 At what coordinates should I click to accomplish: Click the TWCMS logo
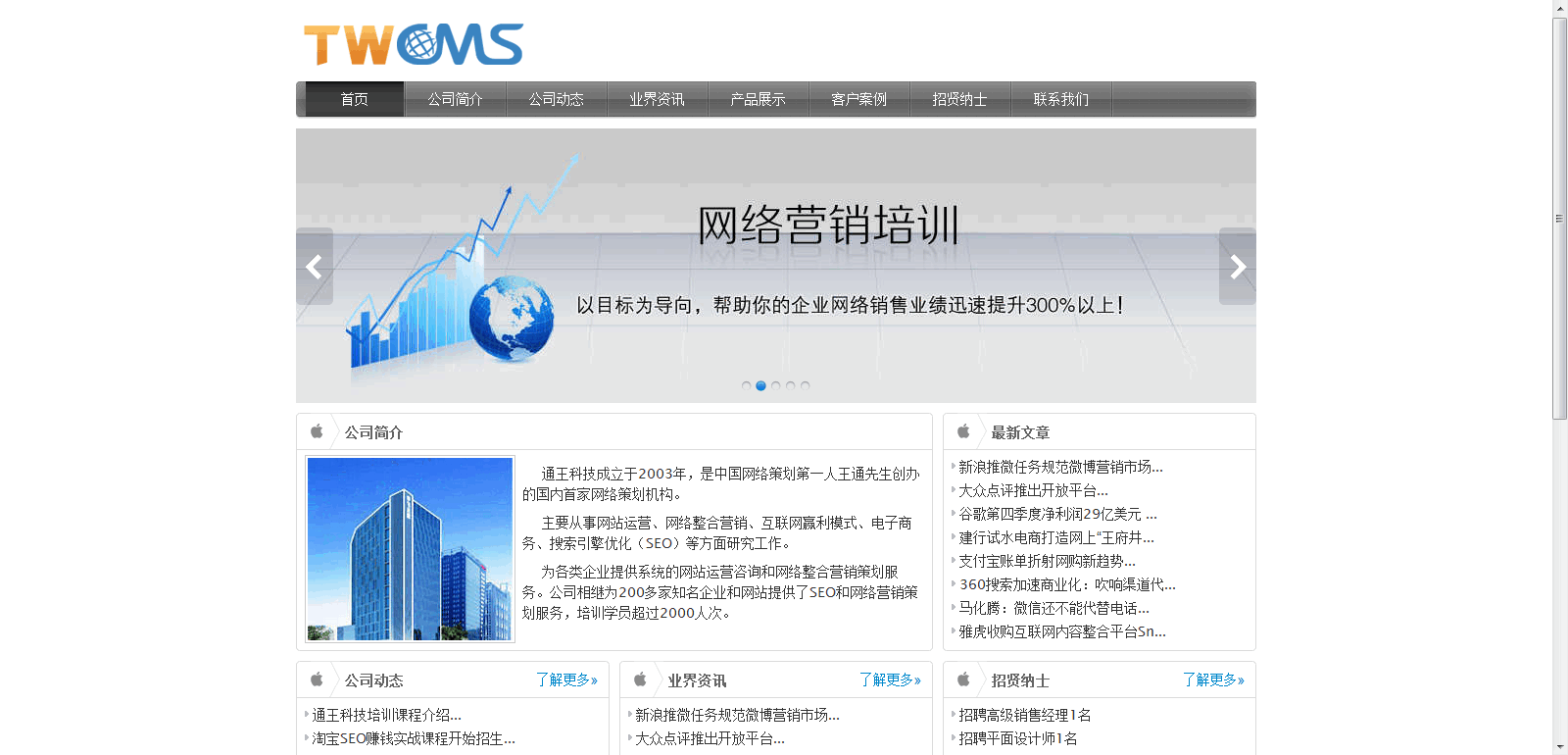[413, 45]
